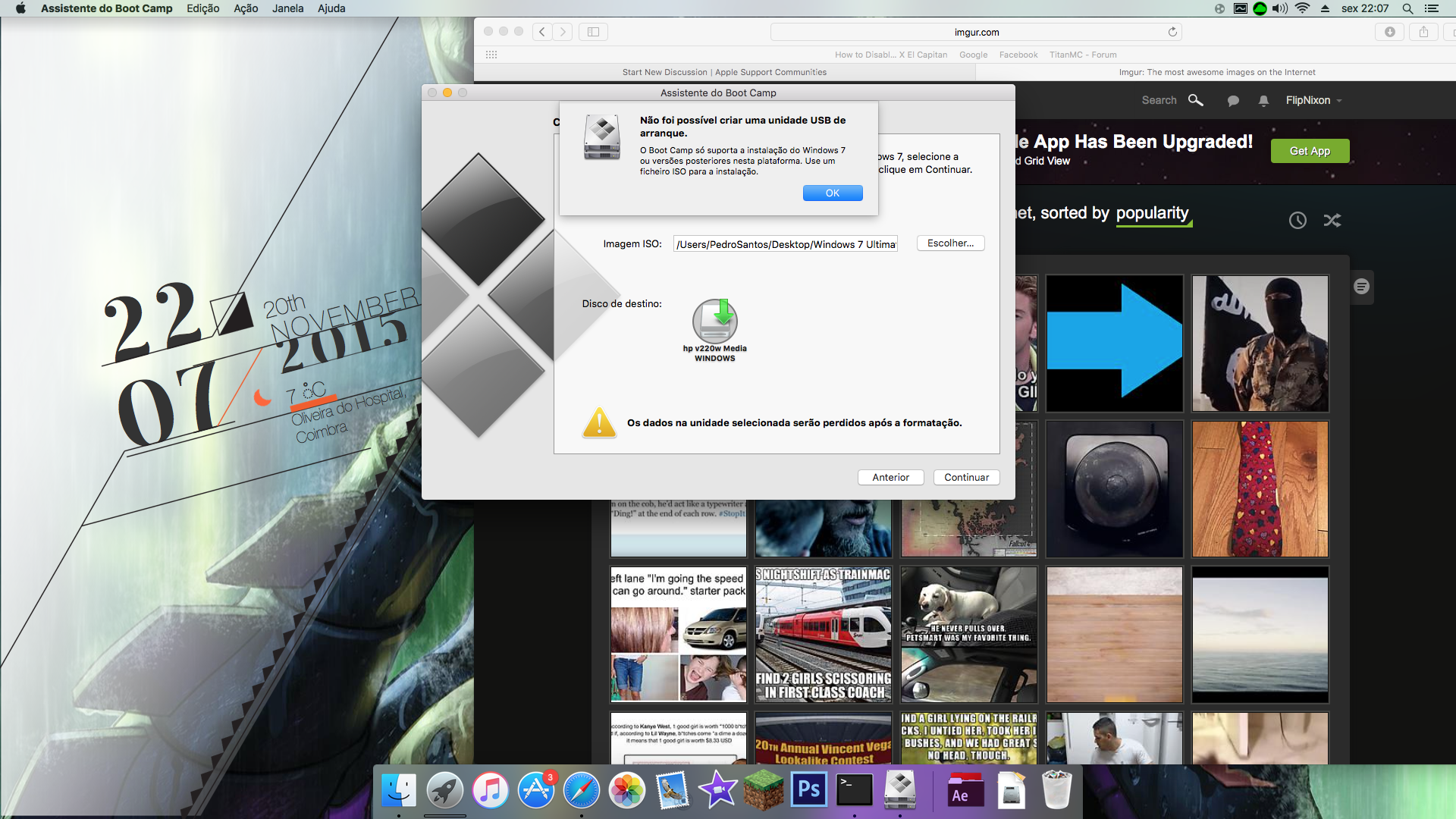Toggle the Safari sidebar button
The height and width of the screenshot is (819, 1456).
pos(593,32)
